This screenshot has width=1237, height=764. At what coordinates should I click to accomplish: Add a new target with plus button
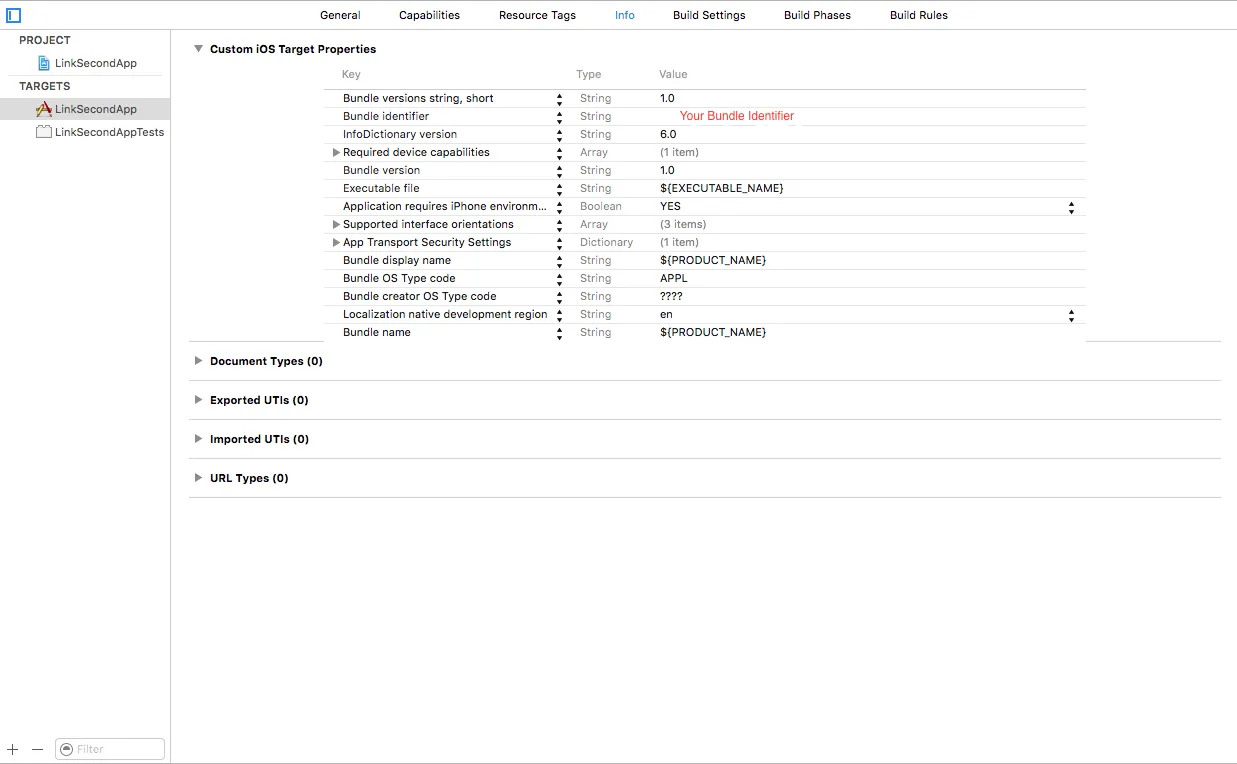(x=13, y=749)
